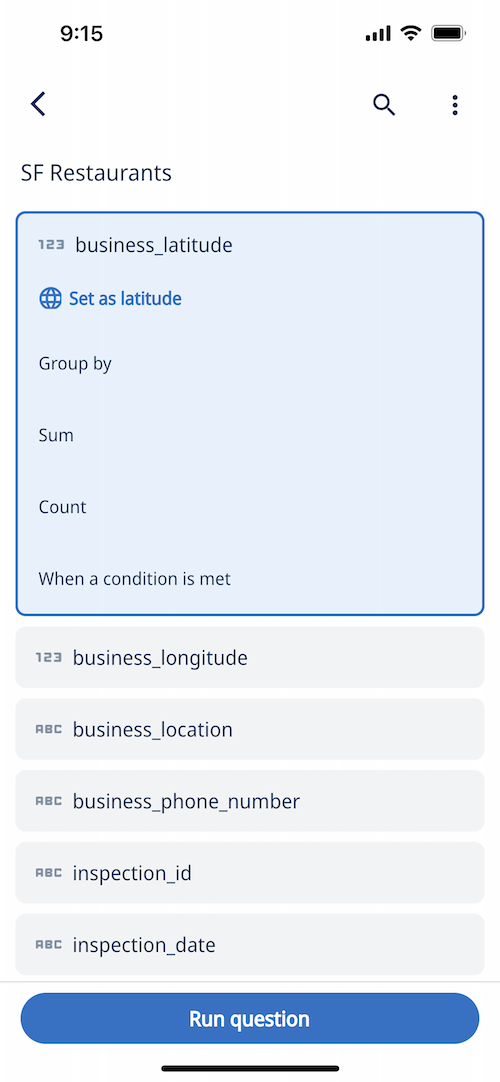The image size is (500, 1082).
Task: Open the three-dot overflow menu
Action: point(454,105)
